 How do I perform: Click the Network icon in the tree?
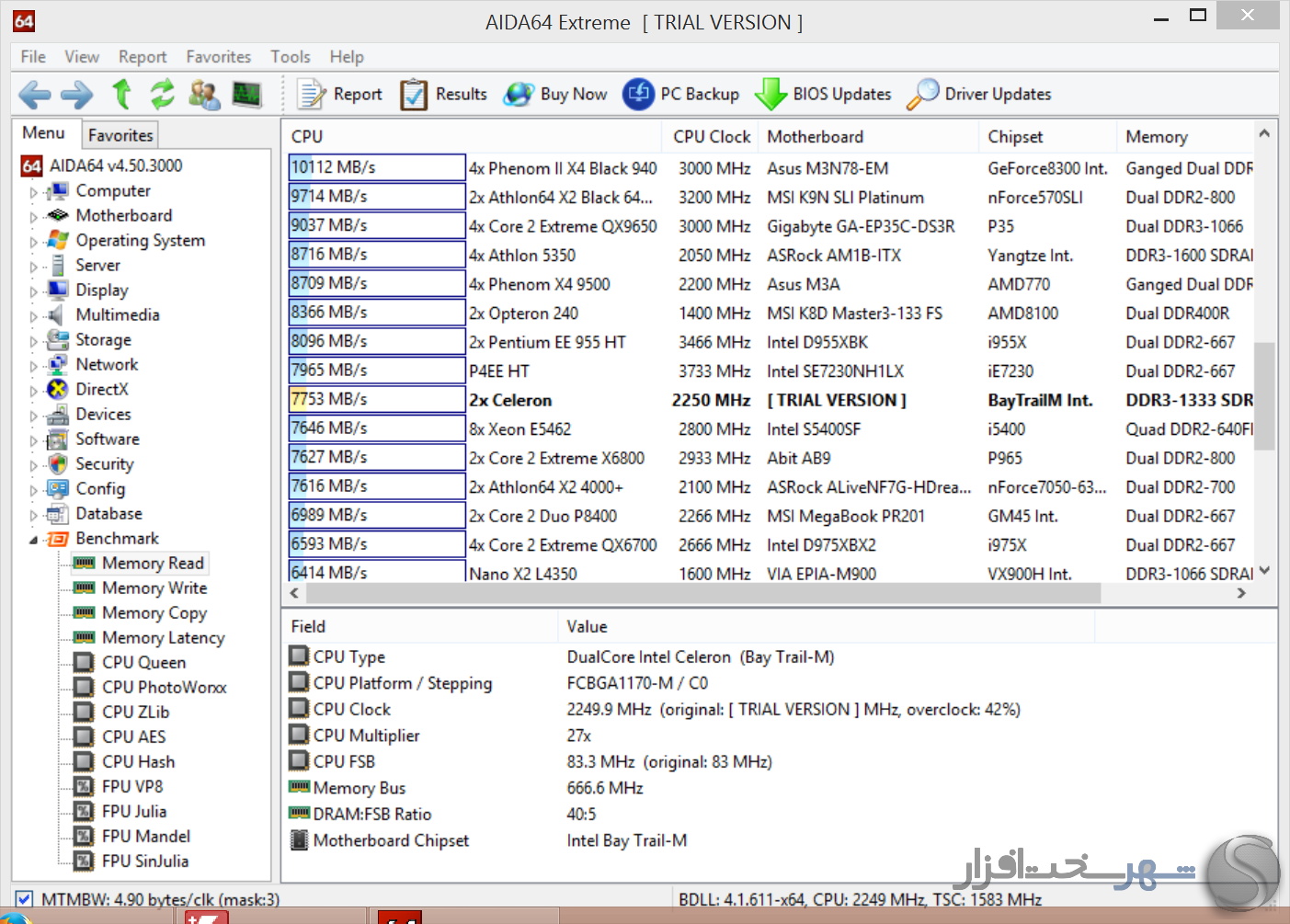[x=58, y=365]
